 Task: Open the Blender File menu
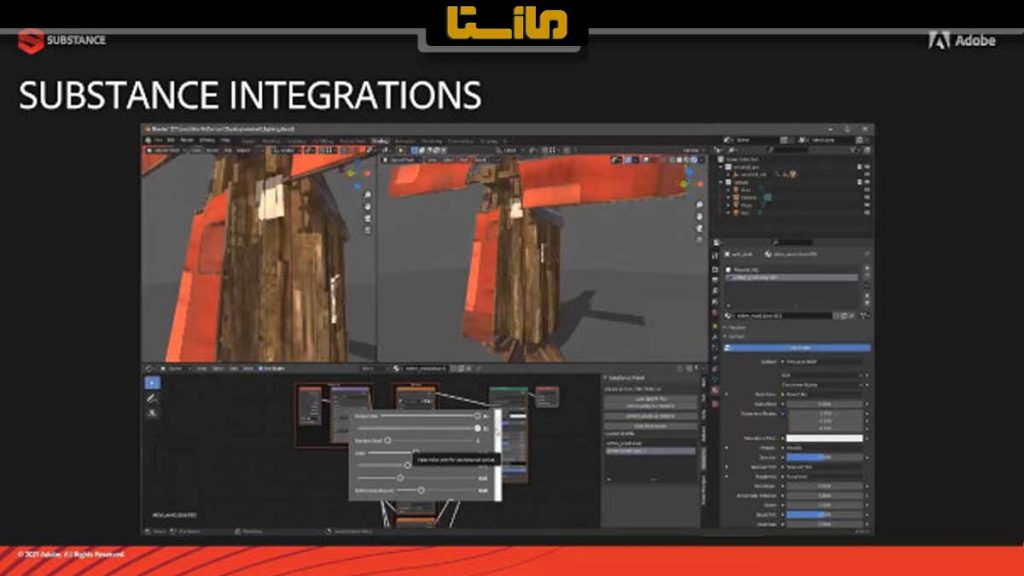pos(159,140)
